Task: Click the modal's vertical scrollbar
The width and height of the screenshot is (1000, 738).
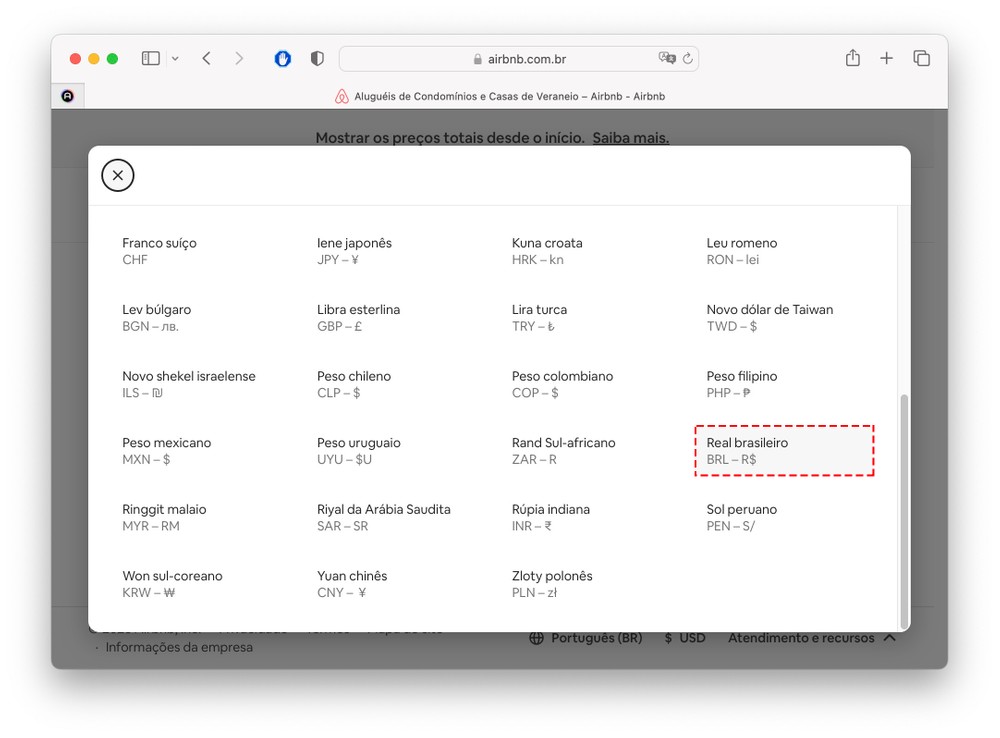Action: pos(904,510)
